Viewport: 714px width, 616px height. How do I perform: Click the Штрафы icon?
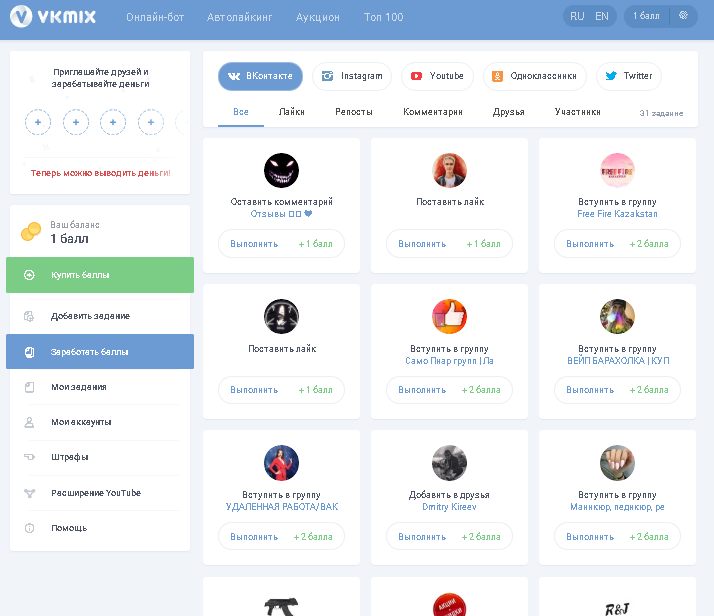coord(29,457)
